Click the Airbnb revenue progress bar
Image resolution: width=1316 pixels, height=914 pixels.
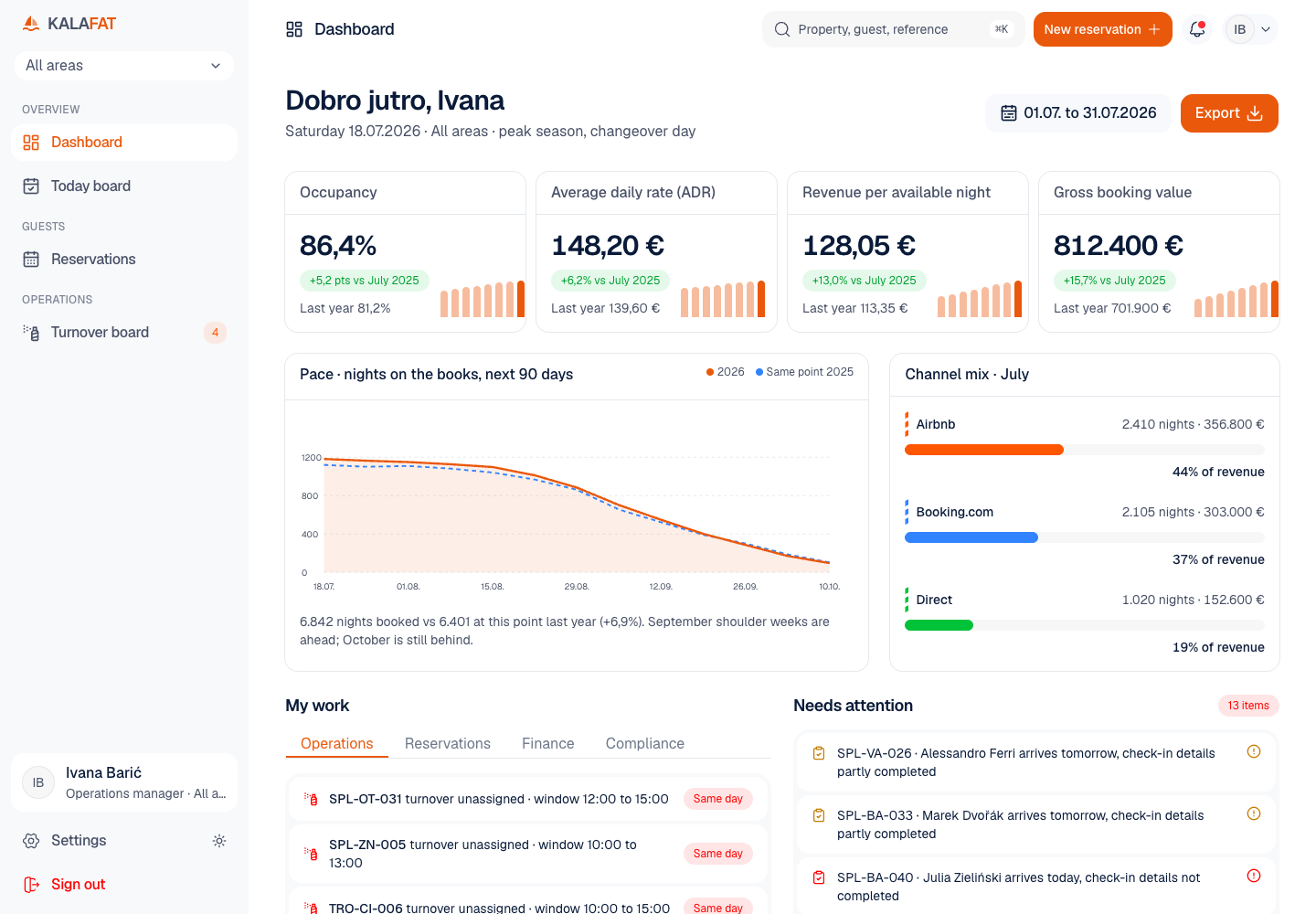(x=1085, y=450)
